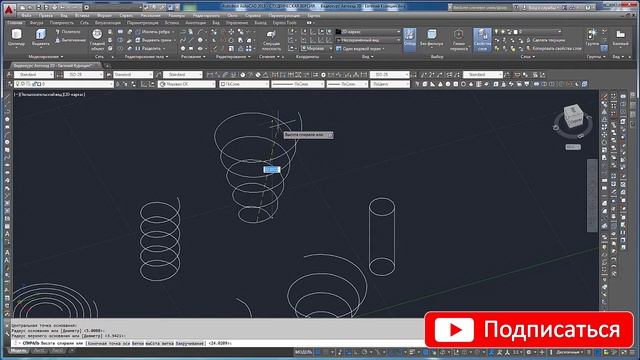This screenshot has width=640, height=360.
Task: Click the ViewCube in the viewport
Action: [x=573, y=116]
